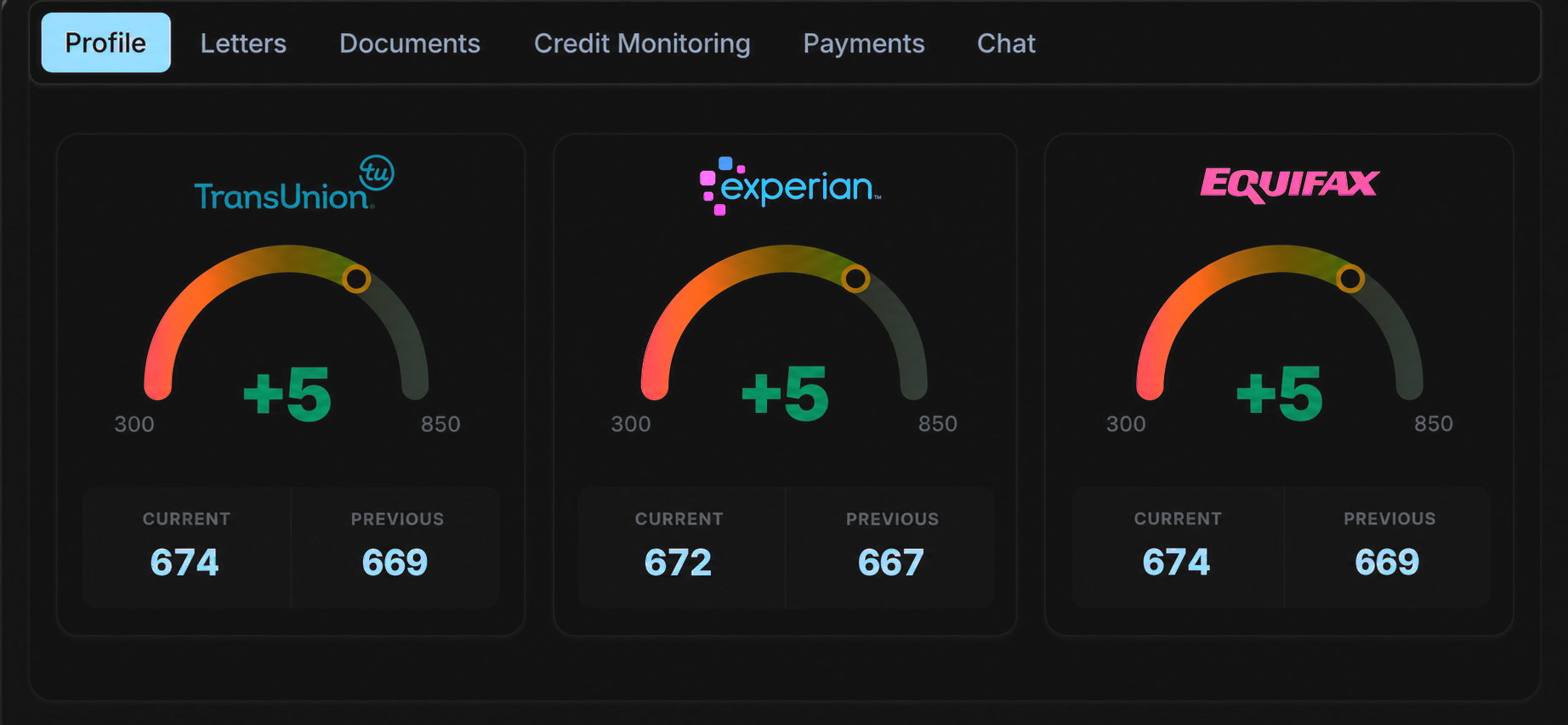Click CURRENT label in Equifax card
This screenshot has height=725, width=1568.
(x=1178, y=518)
